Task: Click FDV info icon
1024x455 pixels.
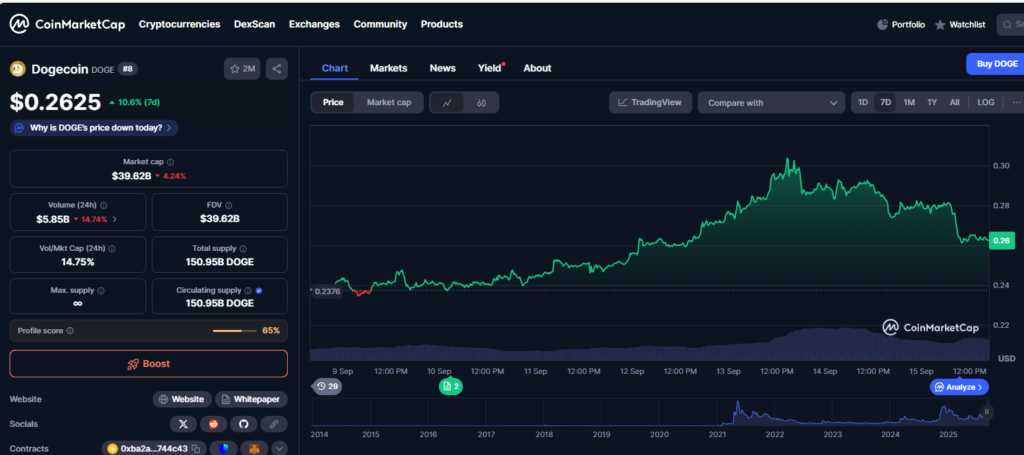Action: 227,205
